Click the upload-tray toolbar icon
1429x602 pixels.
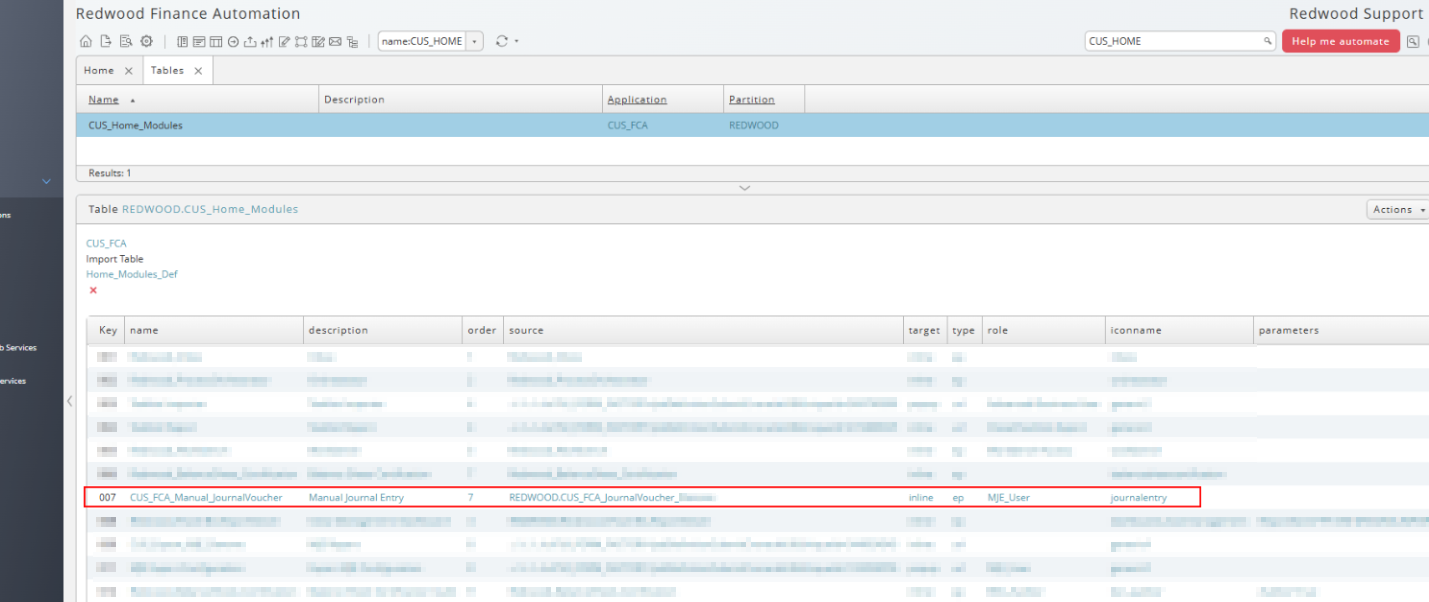(x=250, y=41)
